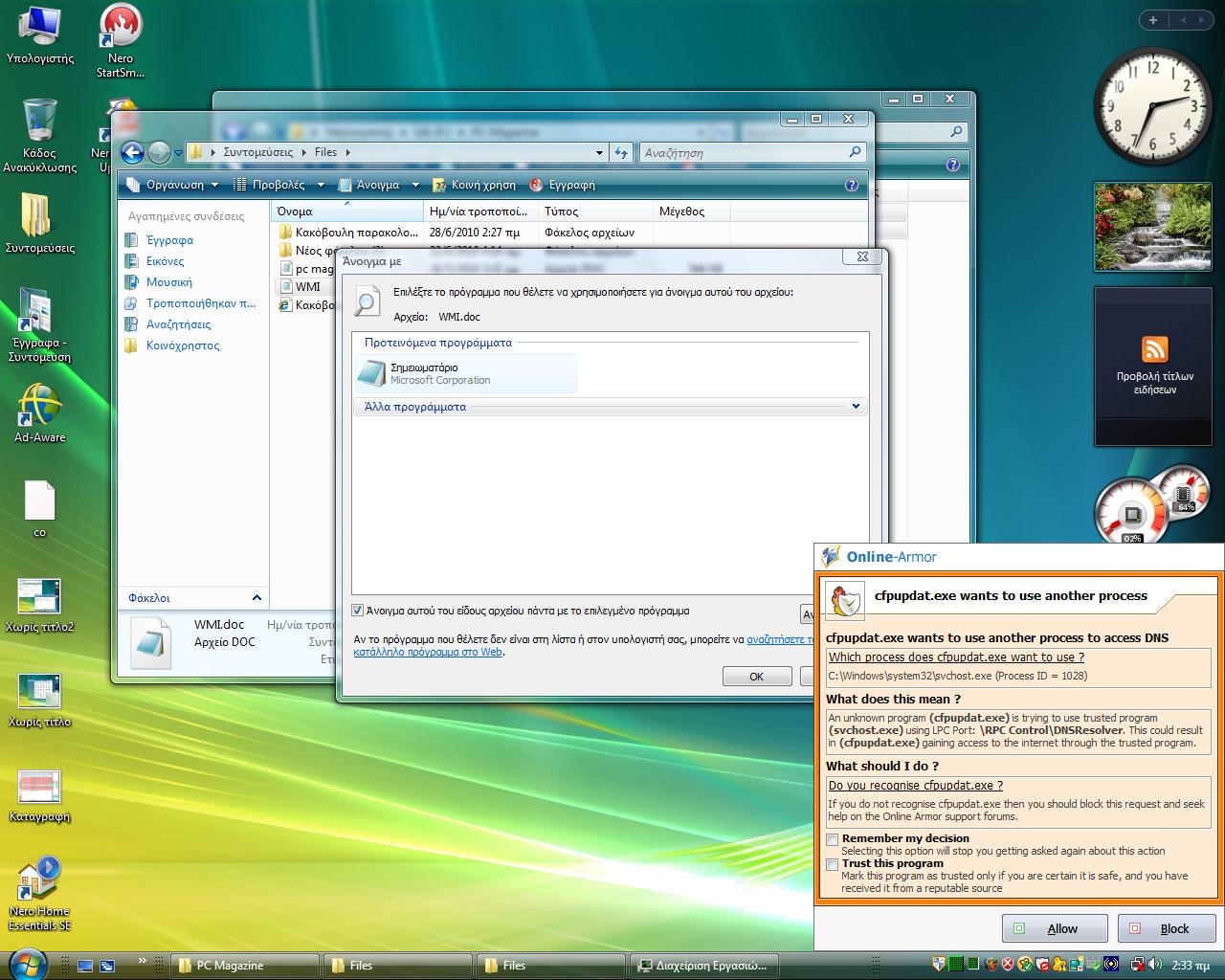This screenshot has height=980, width=1225.
Task: Show hidden quick launch items chevron
Action: point(143,960)
